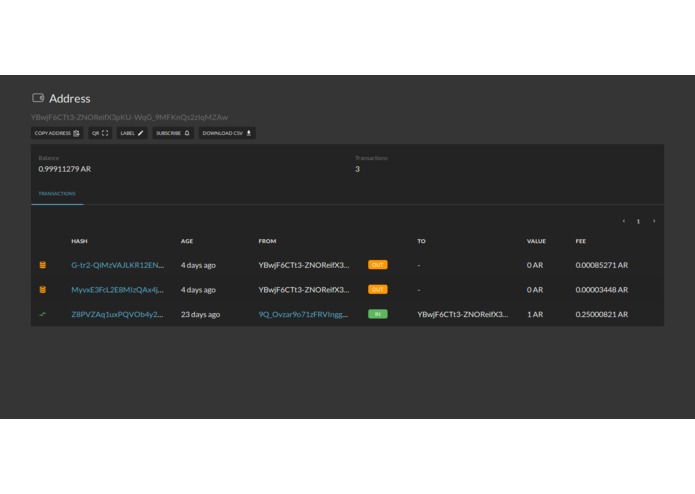Image resolution: width=695 pixels, height=494 pixels.
Task: Click the 0 AR value in the G-tr2 row
Action: click(535, 265)
